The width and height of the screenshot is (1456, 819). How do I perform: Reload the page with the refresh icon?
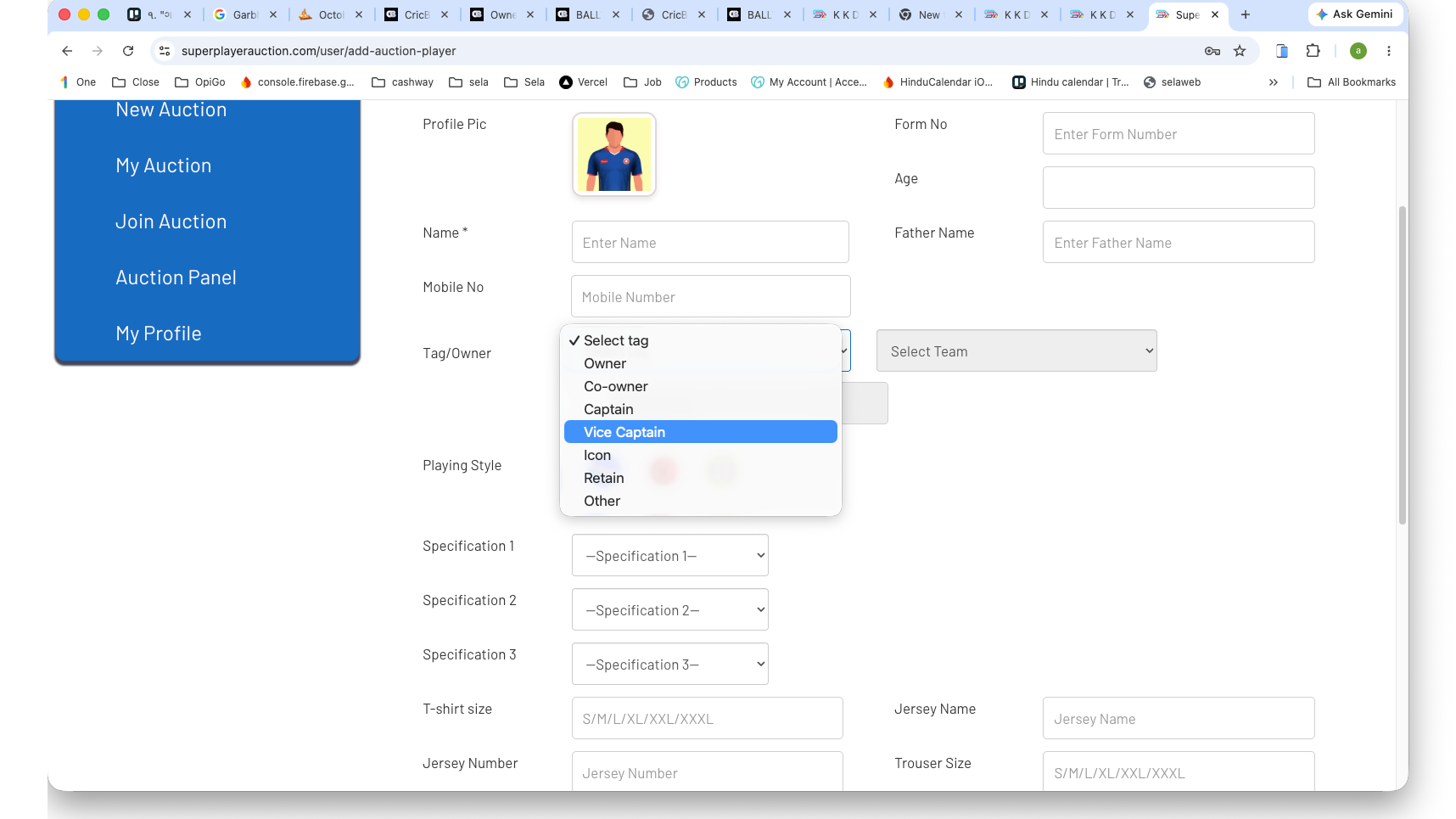point(128,51)
